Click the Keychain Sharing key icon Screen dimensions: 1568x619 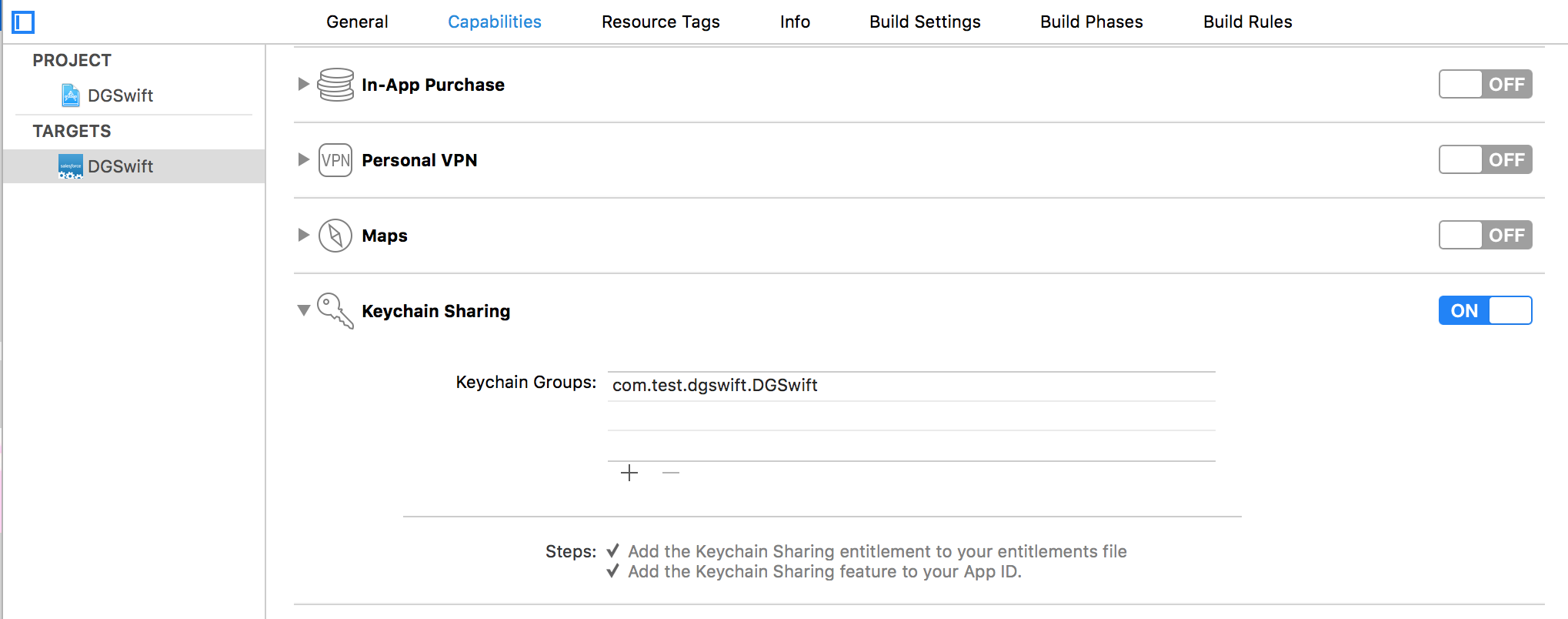335,311
